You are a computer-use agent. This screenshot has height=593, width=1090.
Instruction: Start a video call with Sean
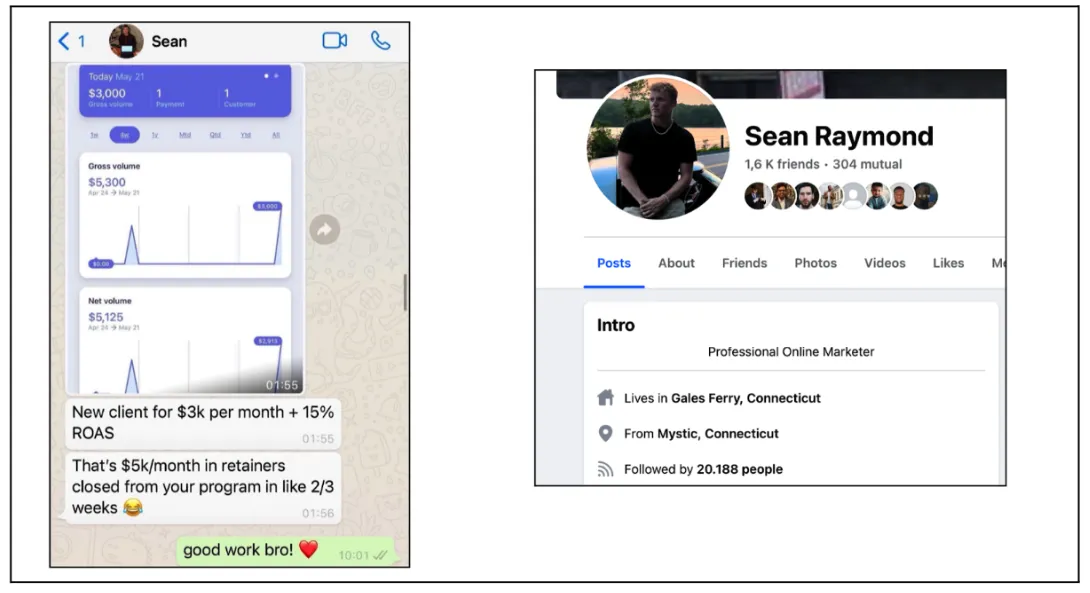(334, 40)
